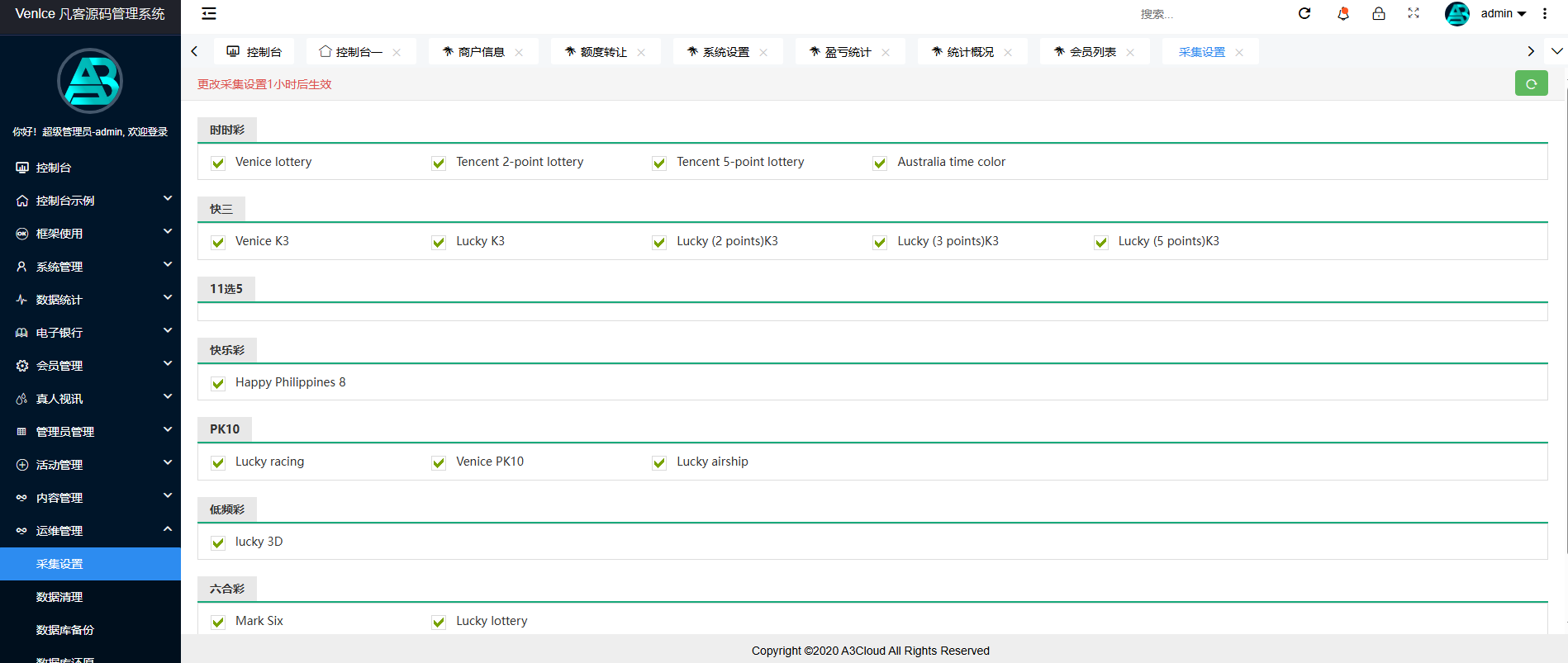The height and width of the screenshot is (663, 1568).
Task: Click the refresh icon in top header
Action: tap(1304, 13)
